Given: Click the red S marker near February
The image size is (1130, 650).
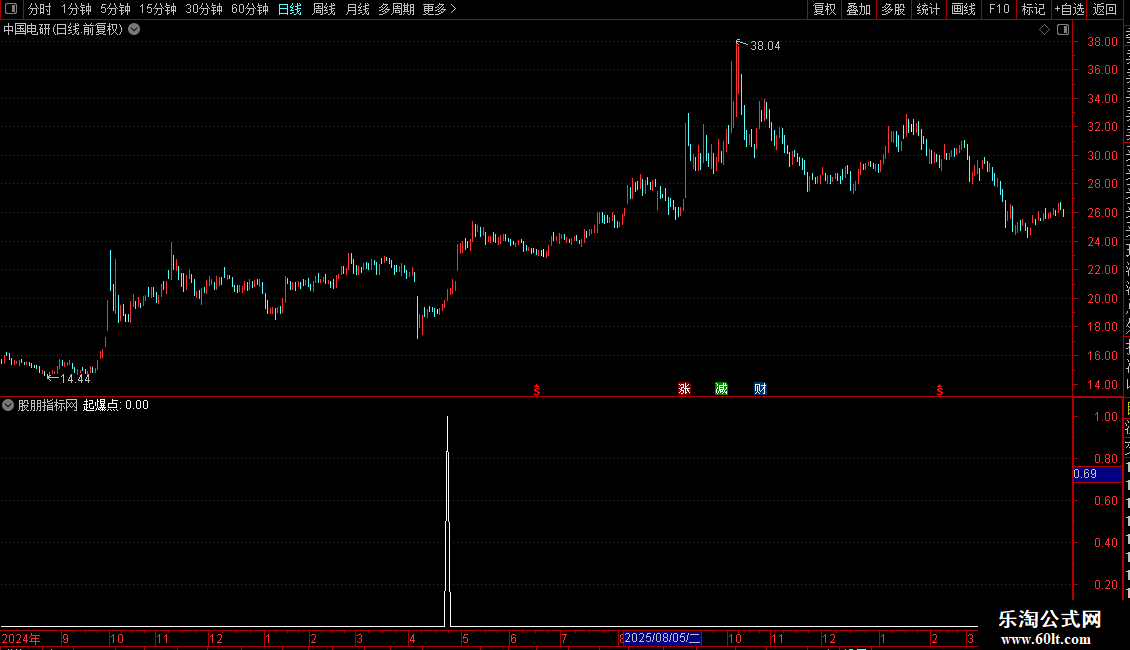Looking at the screenshot, I should click(940, 390).
